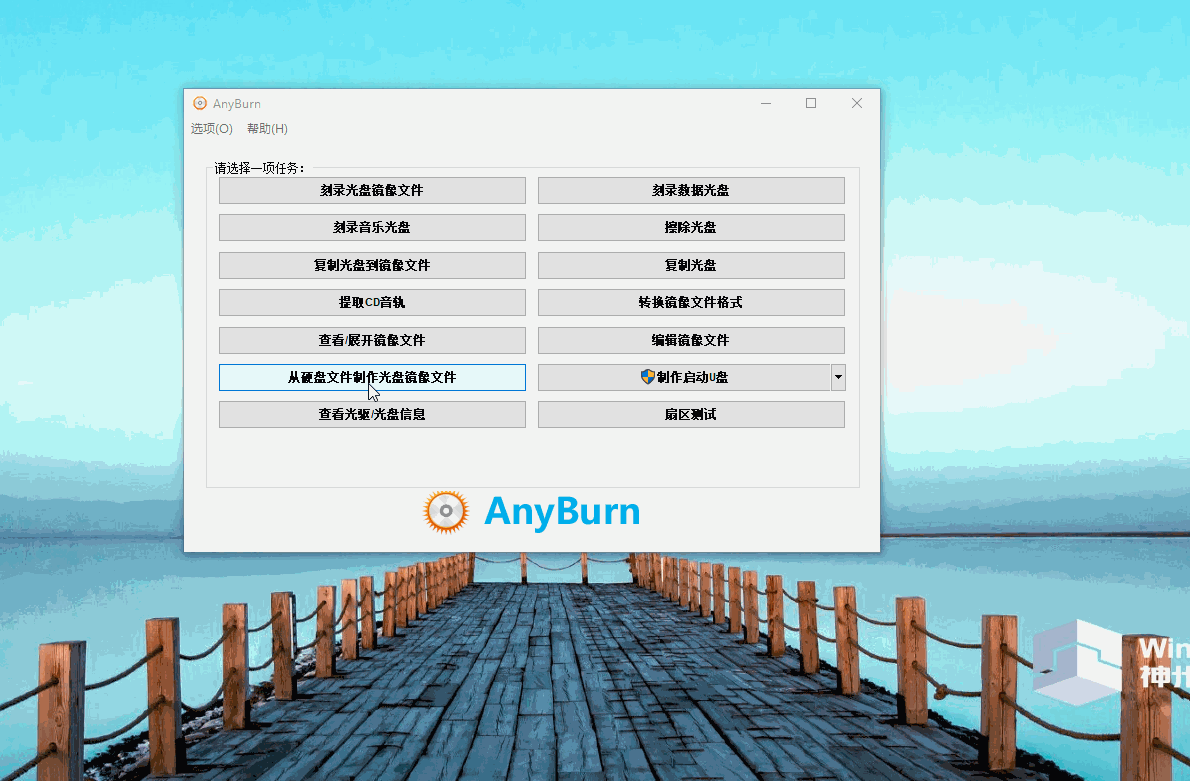Open 转换镜像文件格式 task

pos(691,303)
